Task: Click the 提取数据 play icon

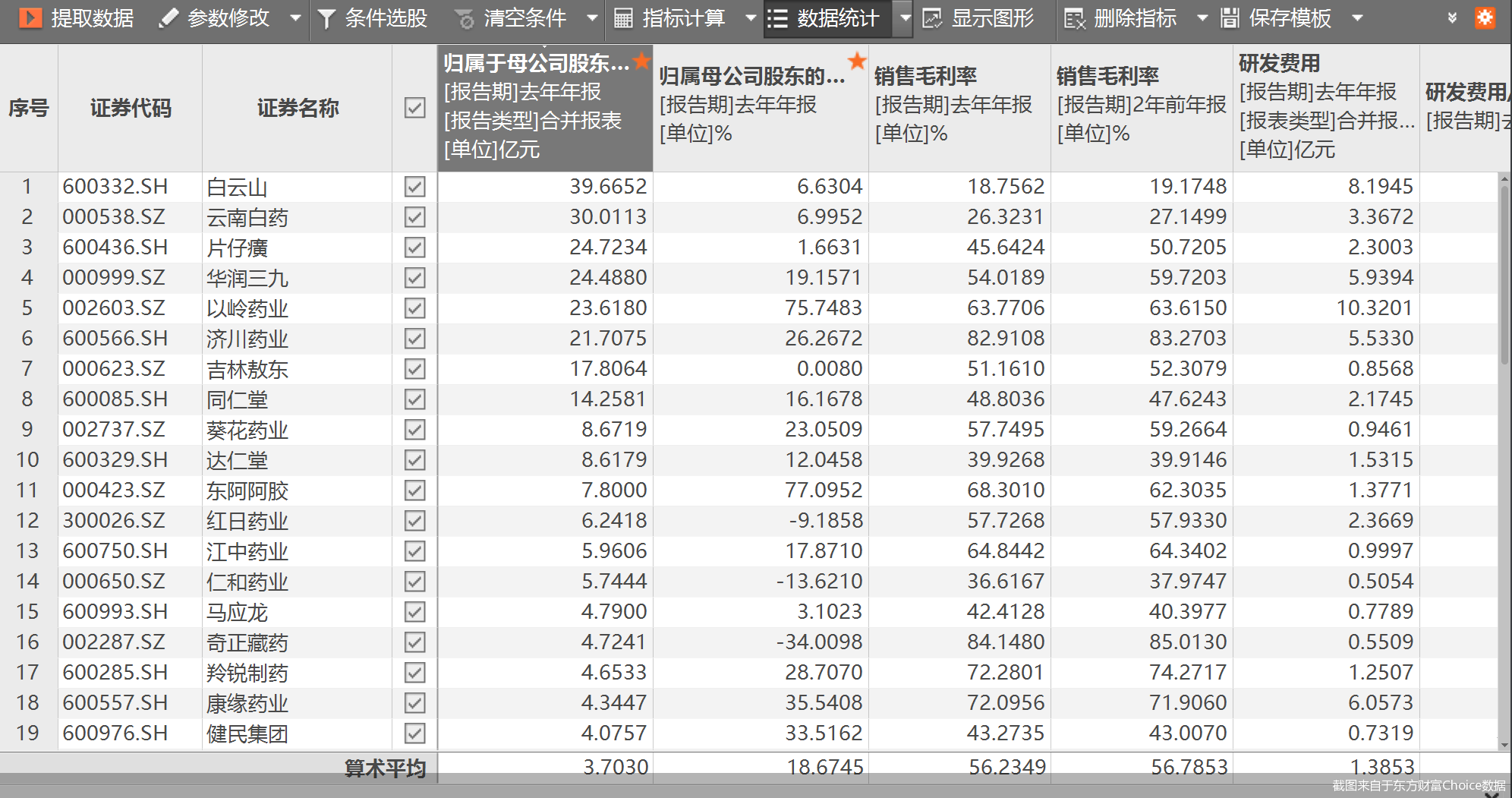Action: (30, 17)
